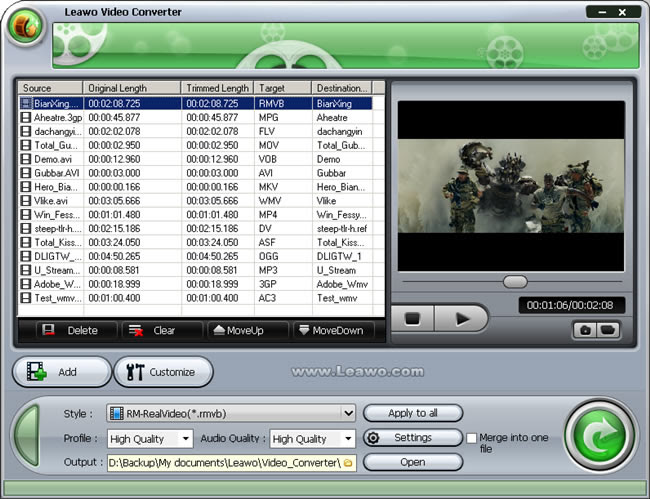Sort by the Source column header
Screen dimensions: 650x499
50,88
